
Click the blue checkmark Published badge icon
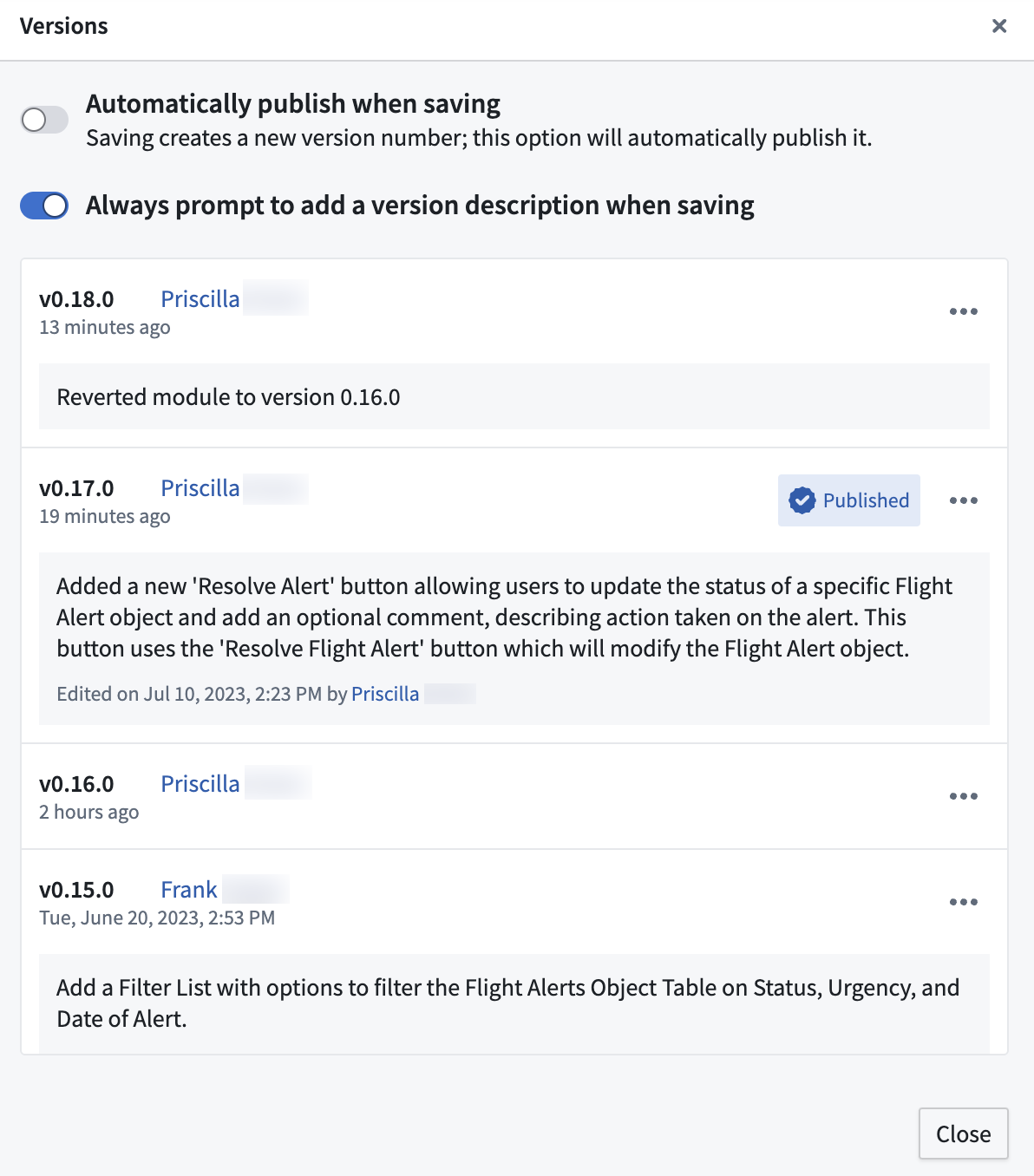pos(802,500)
